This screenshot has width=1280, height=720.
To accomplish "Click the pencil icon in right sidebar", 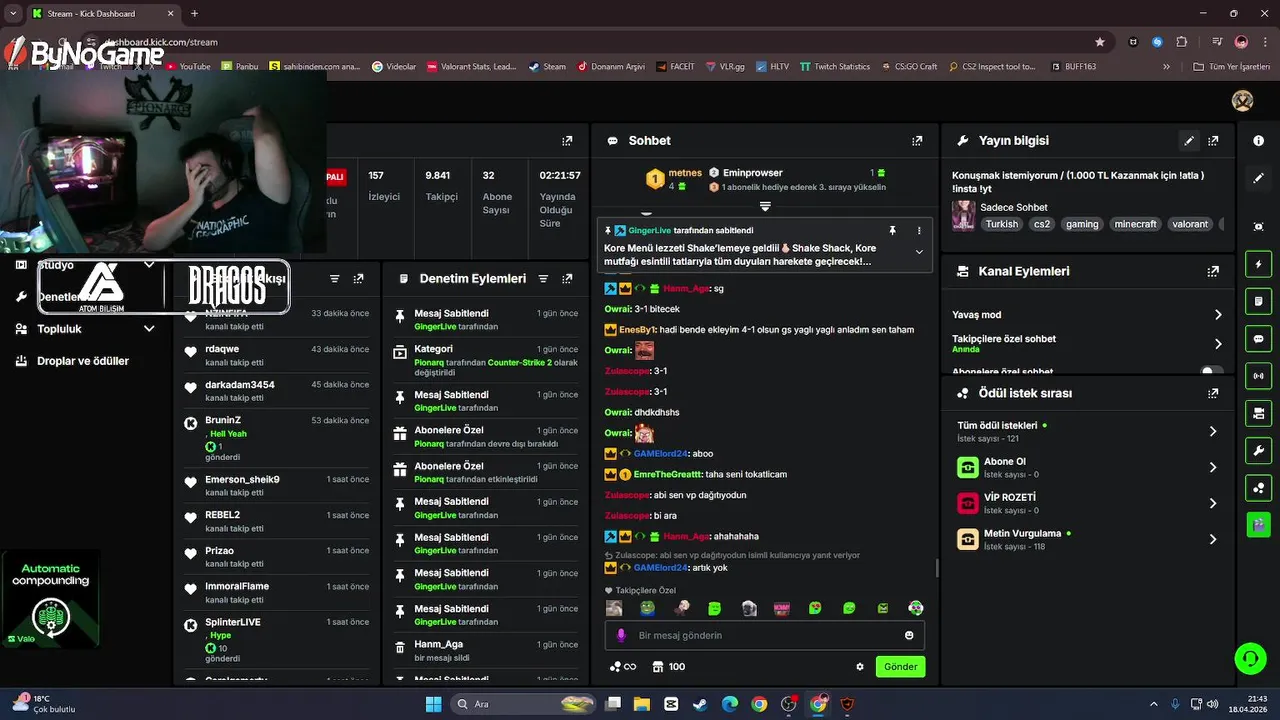I will point(1258,178).
